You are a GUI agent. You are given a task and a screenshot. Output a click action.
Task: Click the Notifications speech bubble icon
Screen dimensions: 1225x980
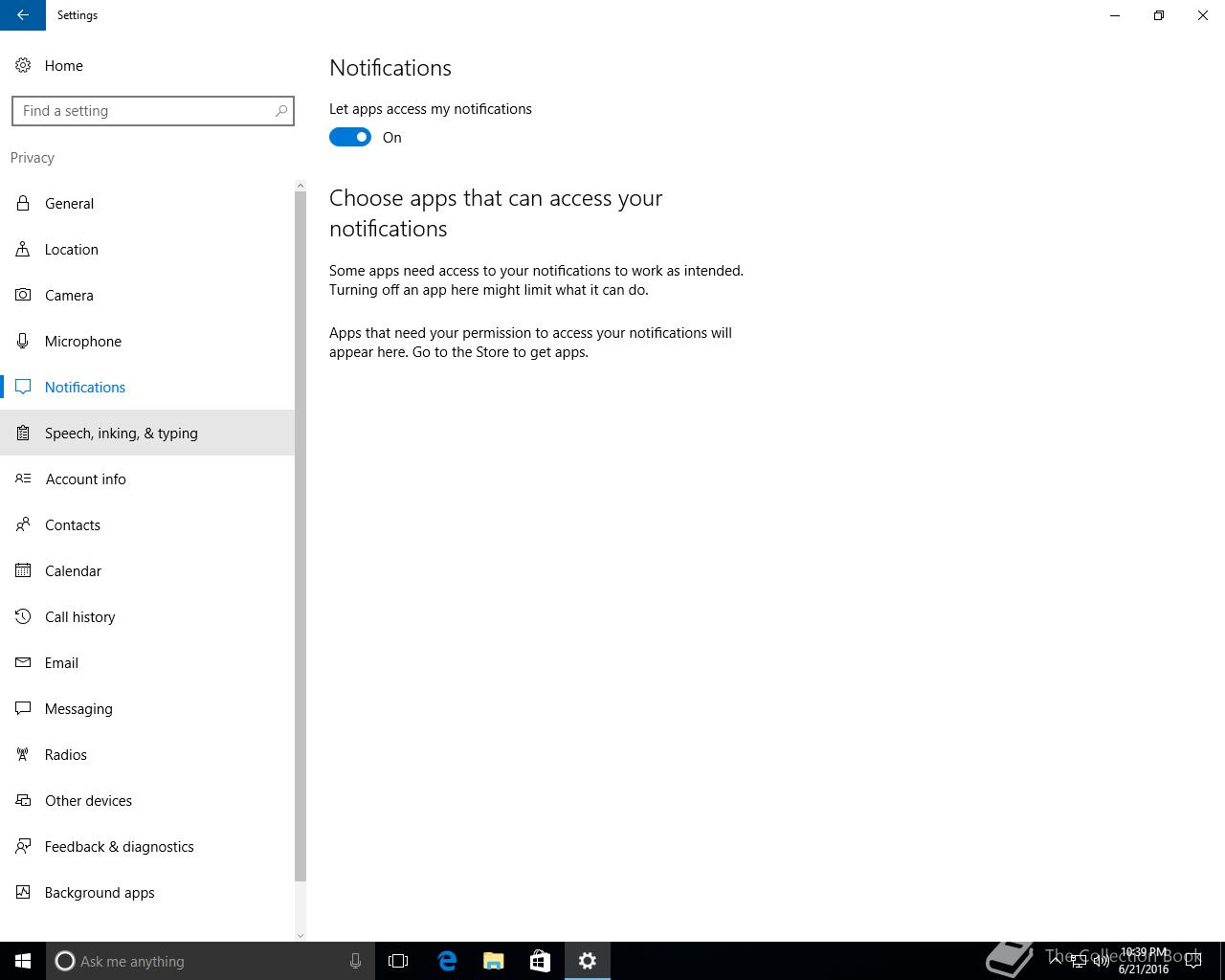pos(23,387)
